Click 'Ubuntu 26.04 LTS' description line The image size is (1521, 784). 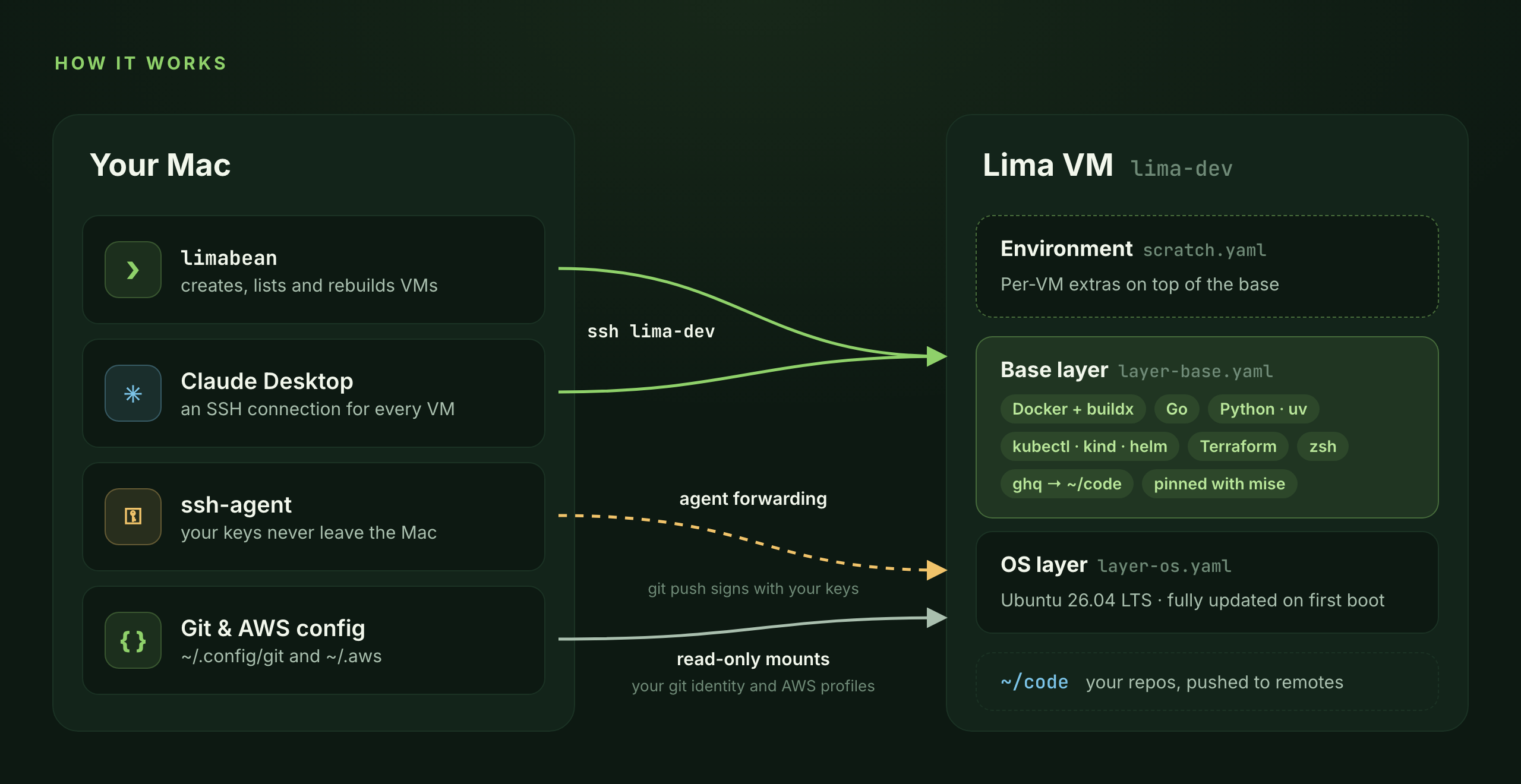pos(1192,600)
